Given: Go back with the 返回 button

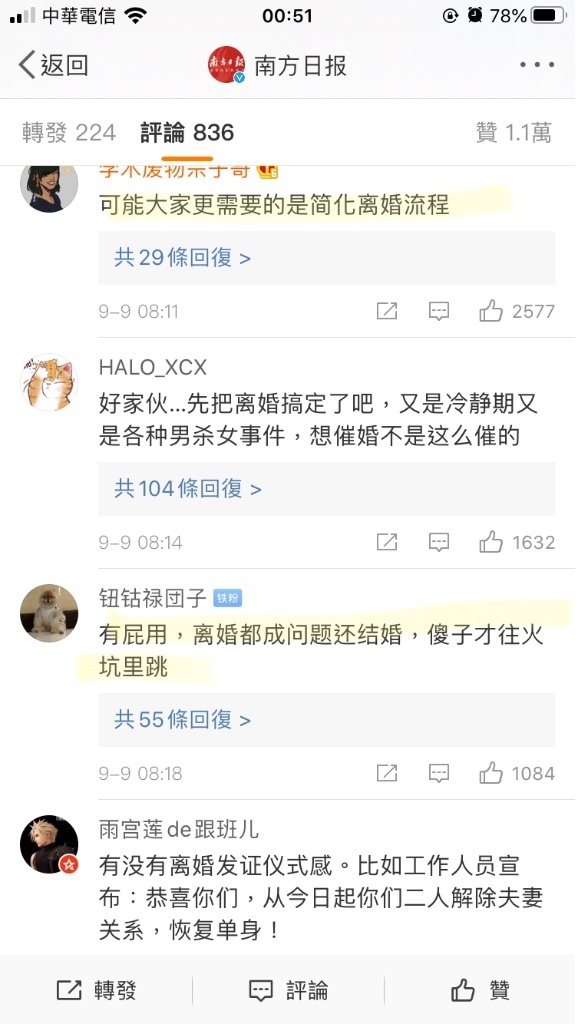Looking at the screenshot, I should [x=54, y=65].
